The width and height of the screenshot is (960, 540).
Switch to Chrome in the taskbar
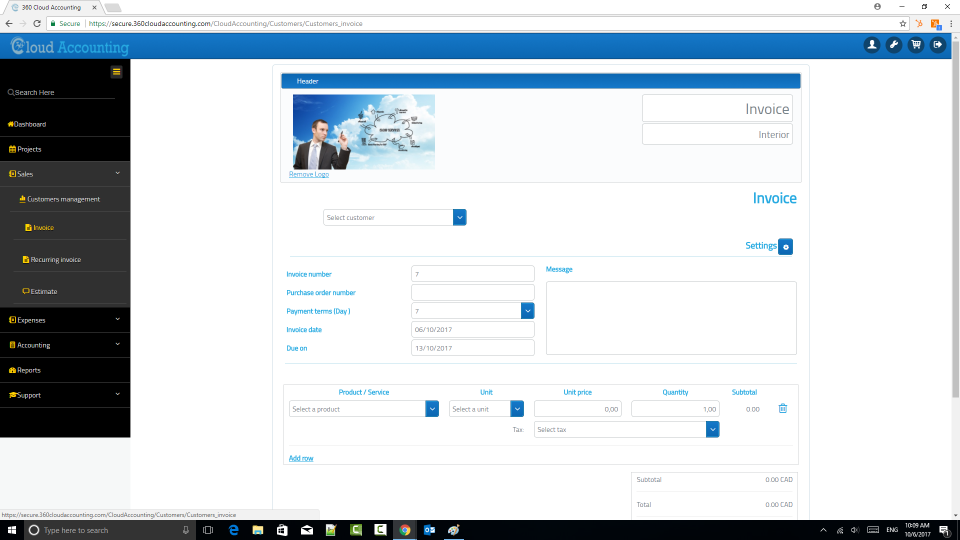click(x=405, y=530)
